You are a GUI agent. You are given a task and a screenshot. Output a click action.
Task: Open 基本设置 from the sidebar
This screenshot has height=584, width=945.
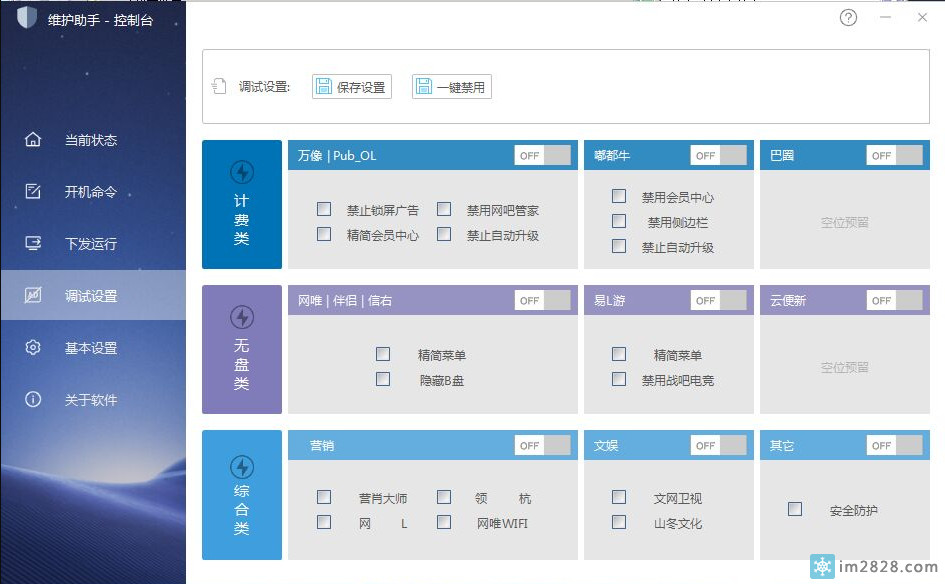[x=91, y=348]
